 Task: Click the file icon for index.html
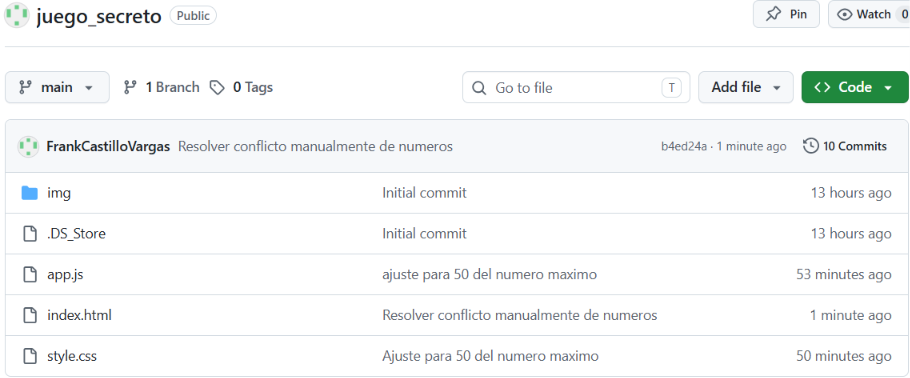(30, 315)
